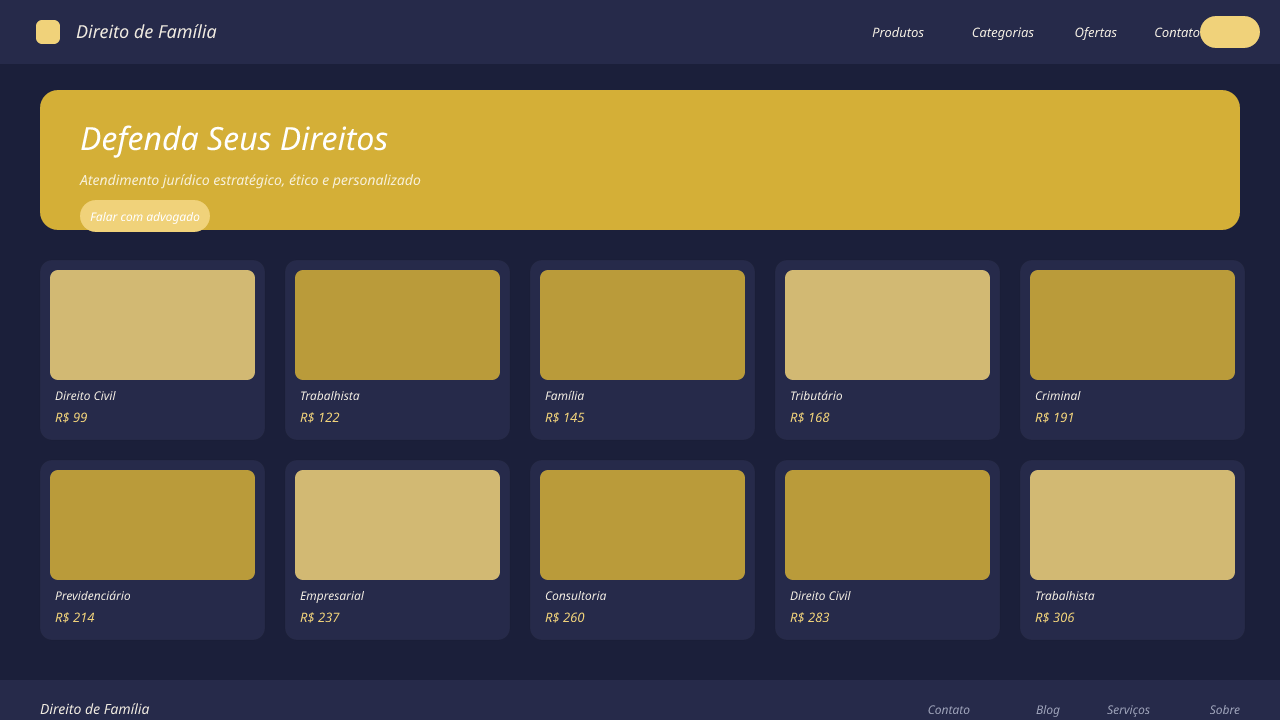The width and height of the screenshot is (1280, 720).
Task: Click the R$ 260 price
Action: click(x=565, y=618)
